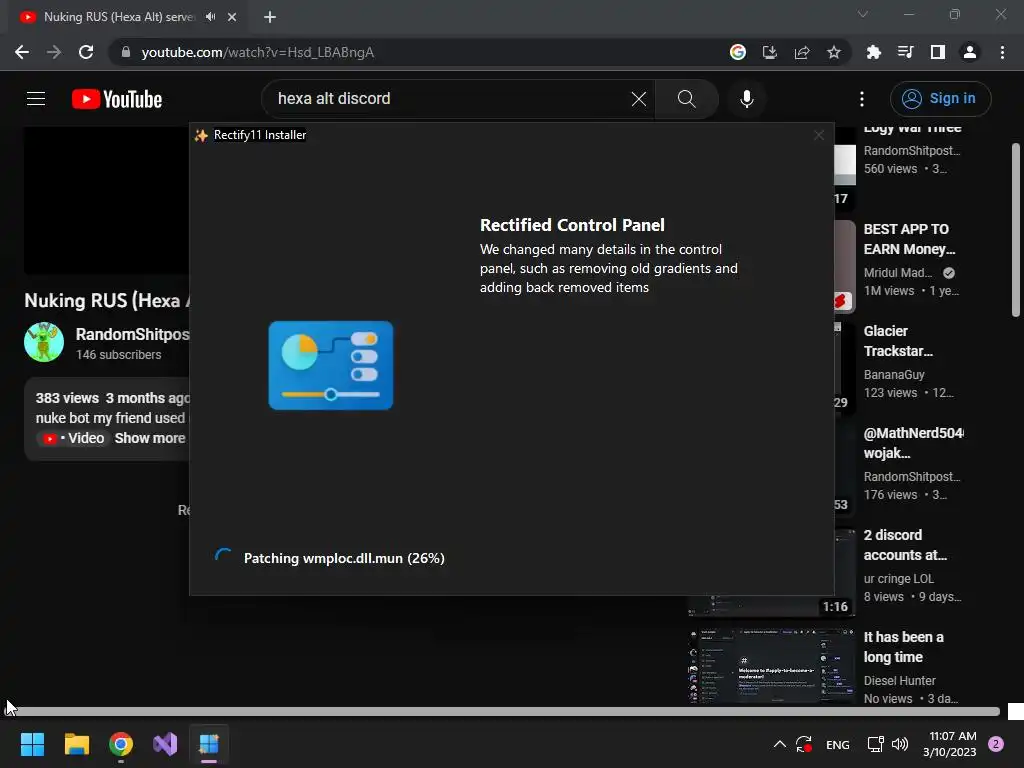Open Windows Start menu
This screenshot has height=768, width=1024.
click(x=32, y=744)
